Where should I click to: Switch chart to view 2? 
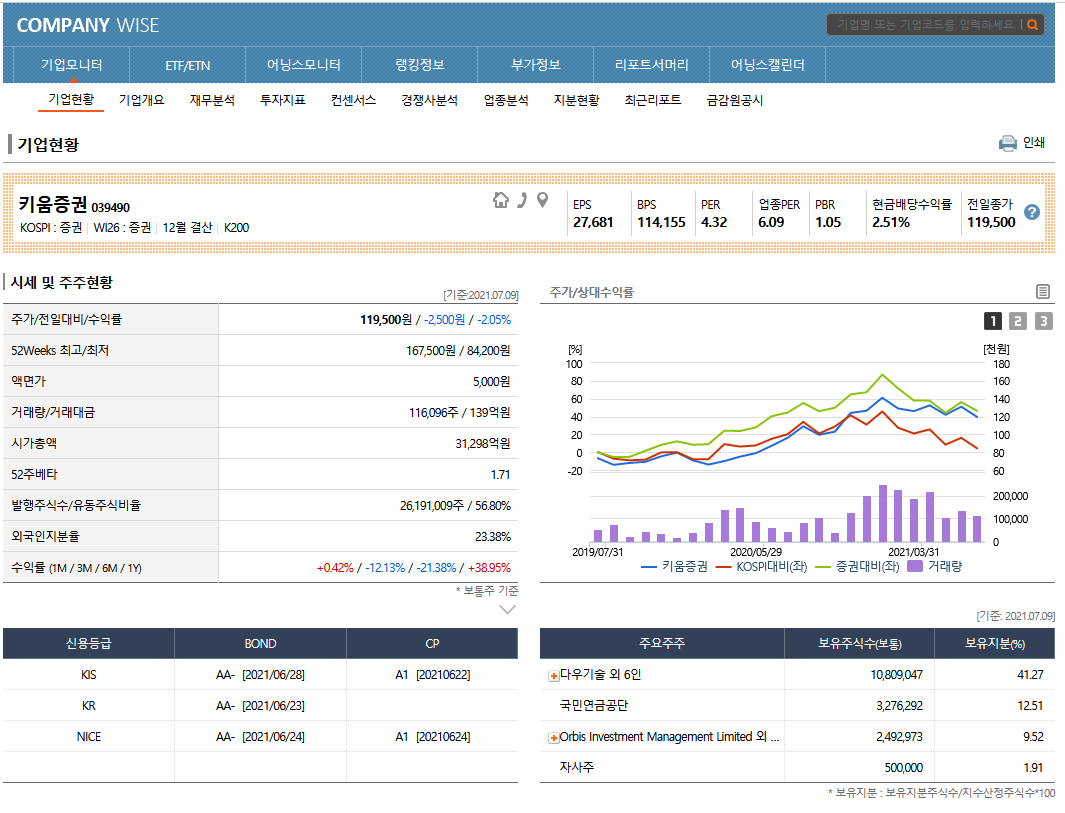coord(1017,321)
